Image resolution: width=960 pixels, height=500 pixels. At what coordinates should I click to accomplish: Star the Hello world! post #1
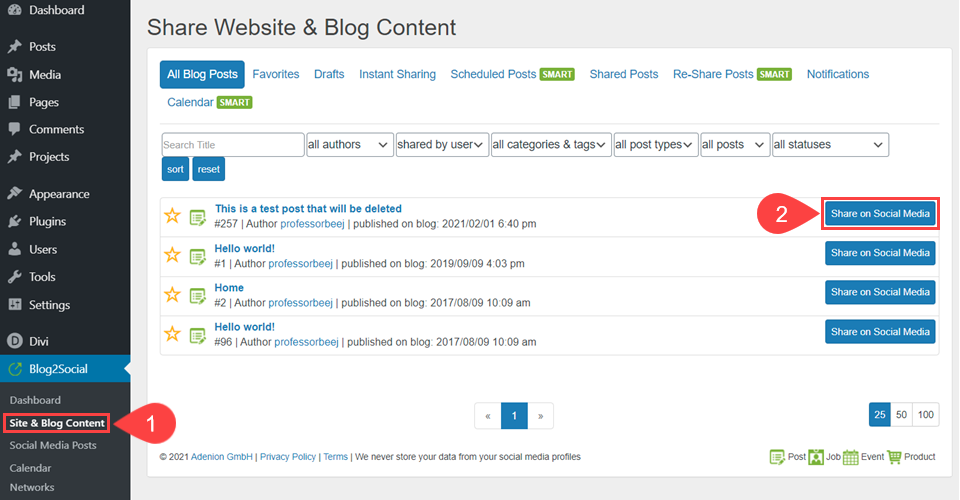(x=173, y=255)
